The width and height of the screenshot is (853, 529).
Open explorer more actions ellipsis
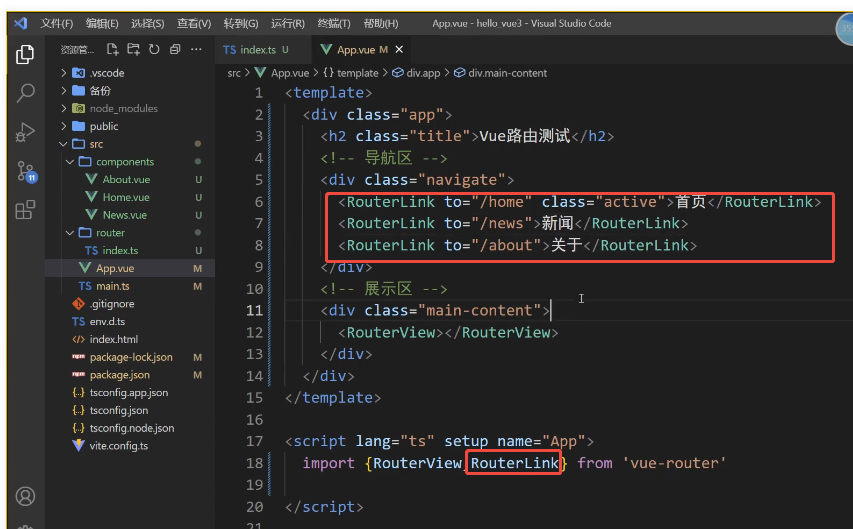point(196,50)
